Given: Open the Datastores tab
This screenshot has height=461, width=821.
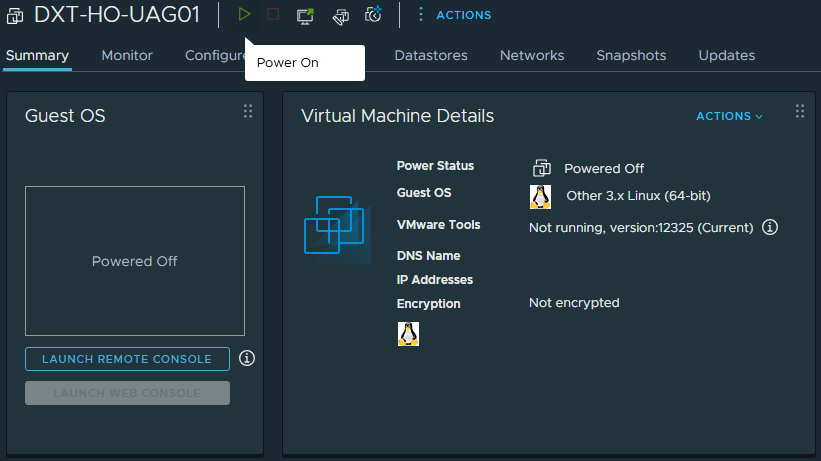Looking at the screenshot, I should pyautogui.click(x=430, y=56).
